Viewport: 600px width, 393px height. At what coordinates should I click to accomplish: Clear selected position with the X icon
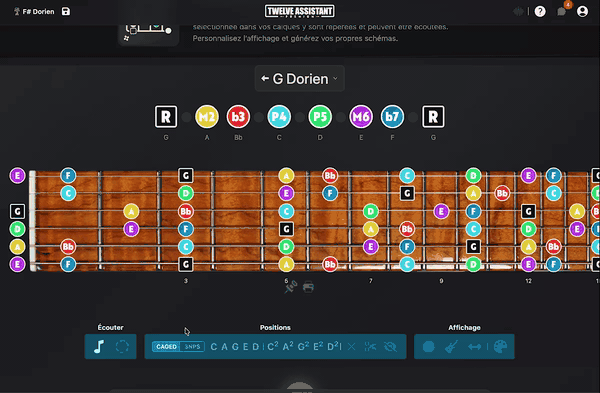[x=351, y=347]
